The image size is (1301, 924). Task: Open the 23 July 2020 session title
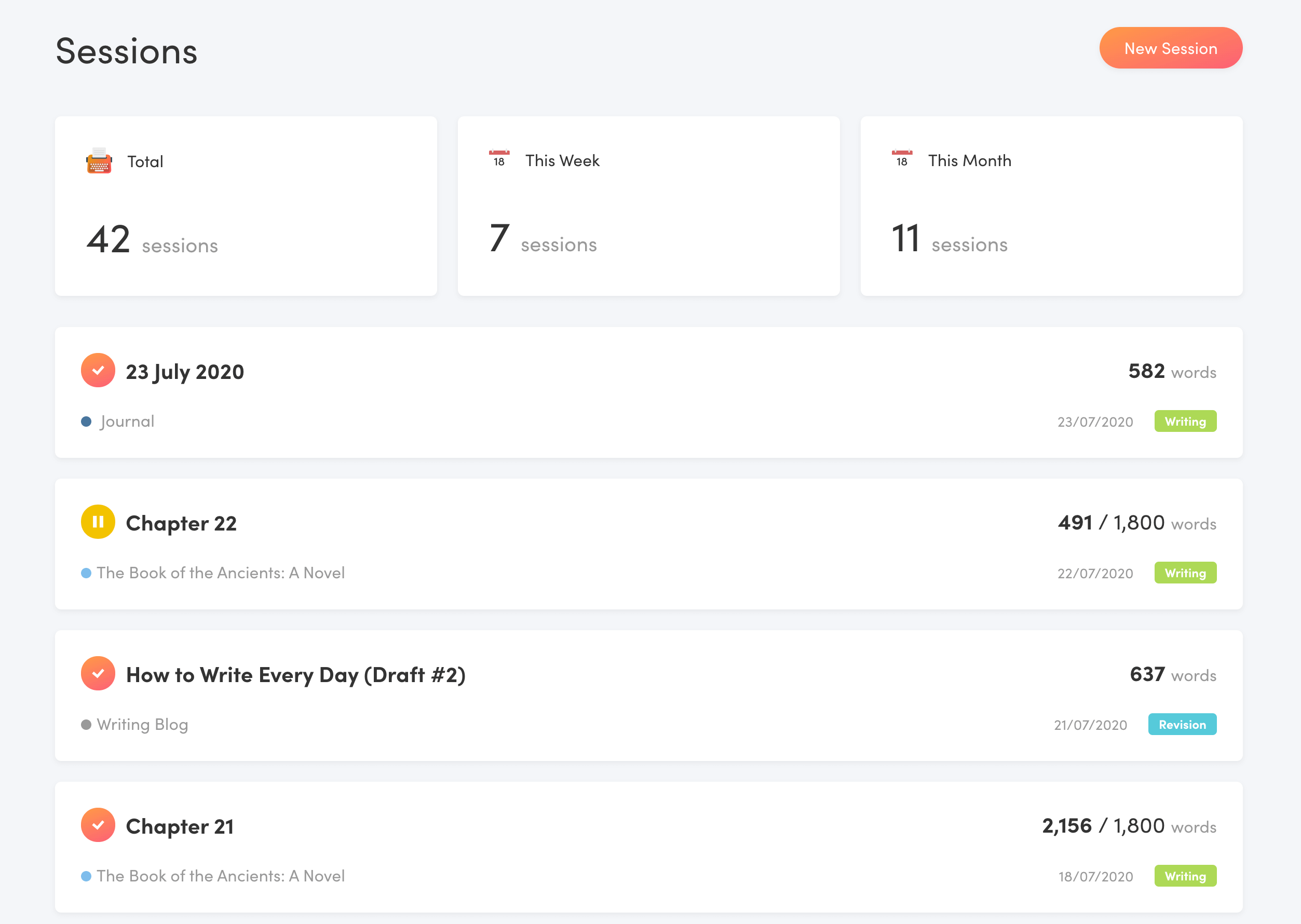tap(185, 372)
